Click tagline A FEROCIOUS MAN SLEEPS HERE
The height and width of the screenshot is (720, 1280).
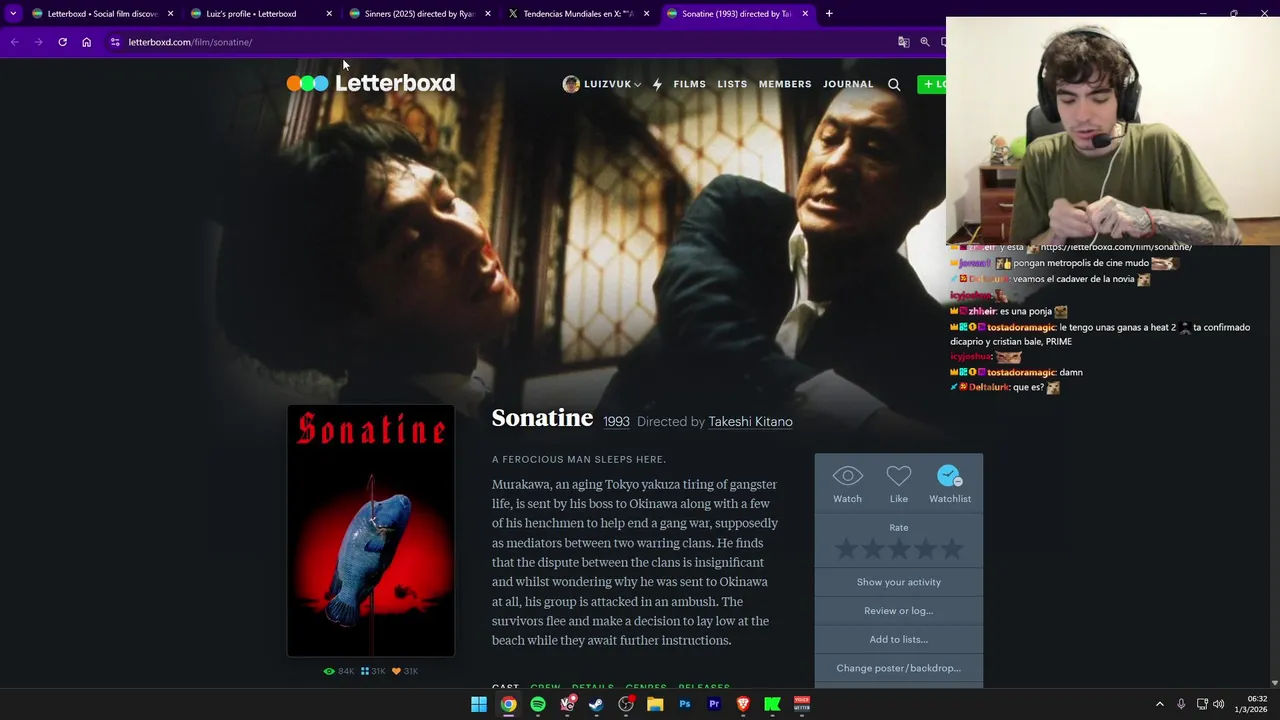[579, 459]
